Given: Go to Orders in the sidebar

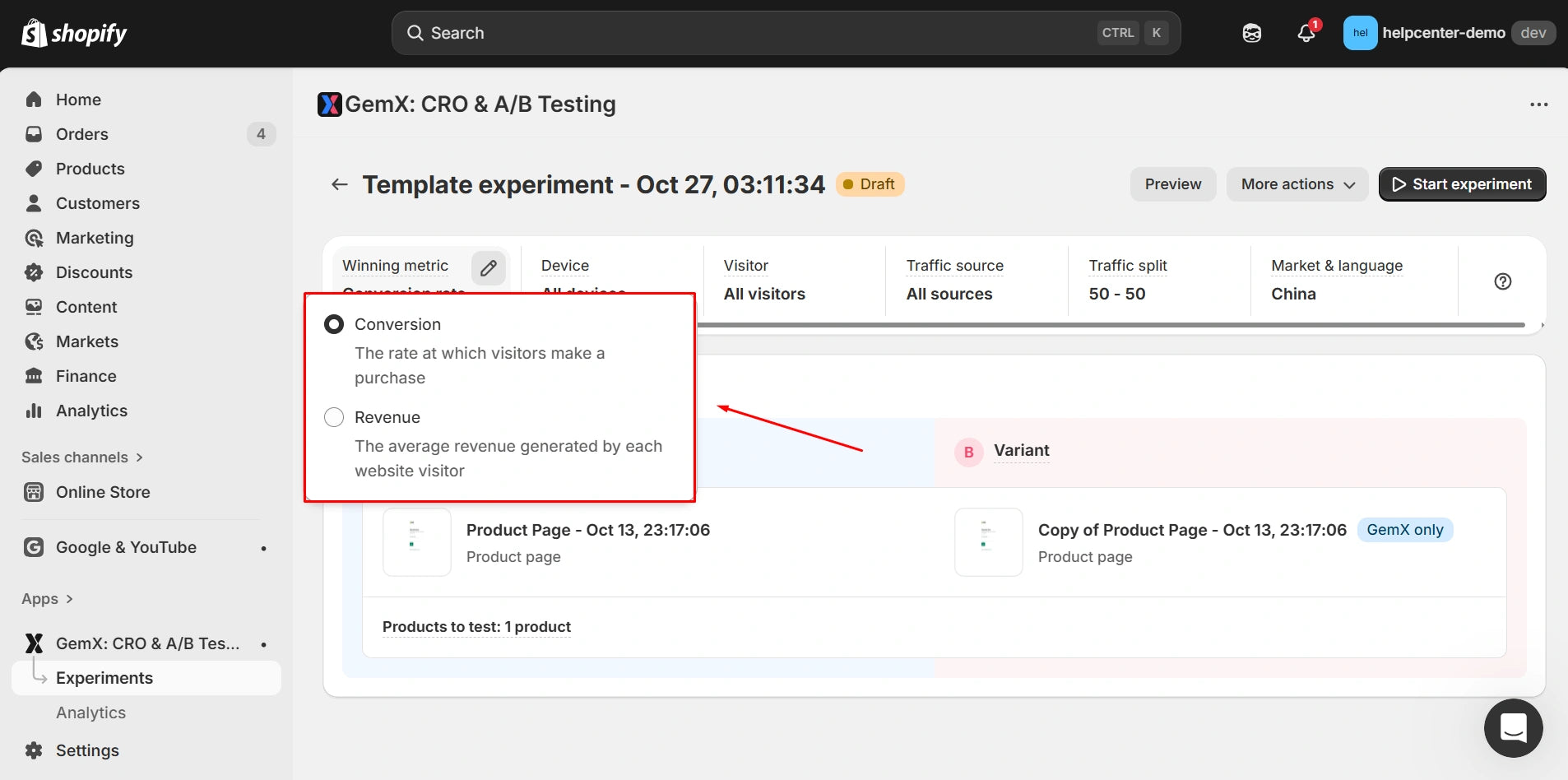Looking at the screenshot, I should tap(82, 134).
